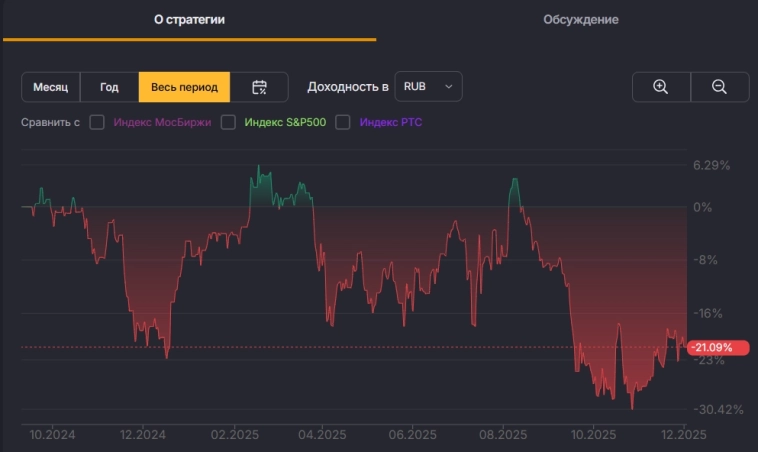
Task: Click the zoom out magnifier icon
Action: coord(719,87)
